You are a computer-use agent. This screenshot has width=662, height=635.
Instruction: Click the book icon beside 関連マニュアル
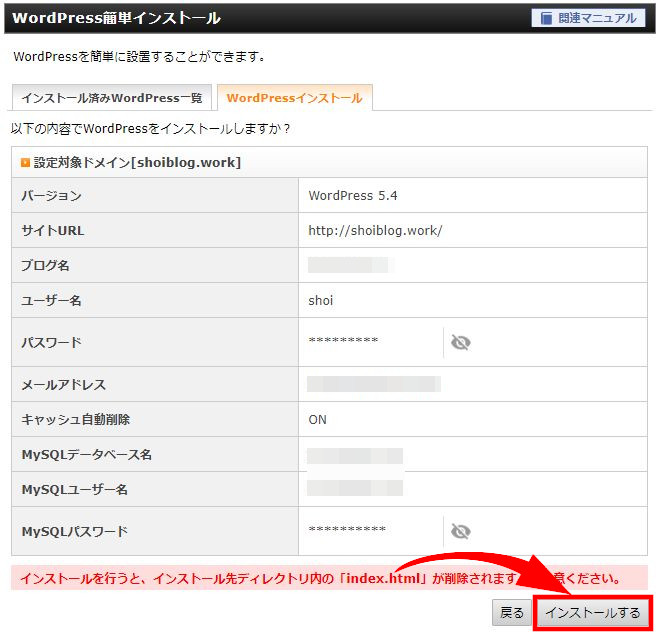[546, 19]
